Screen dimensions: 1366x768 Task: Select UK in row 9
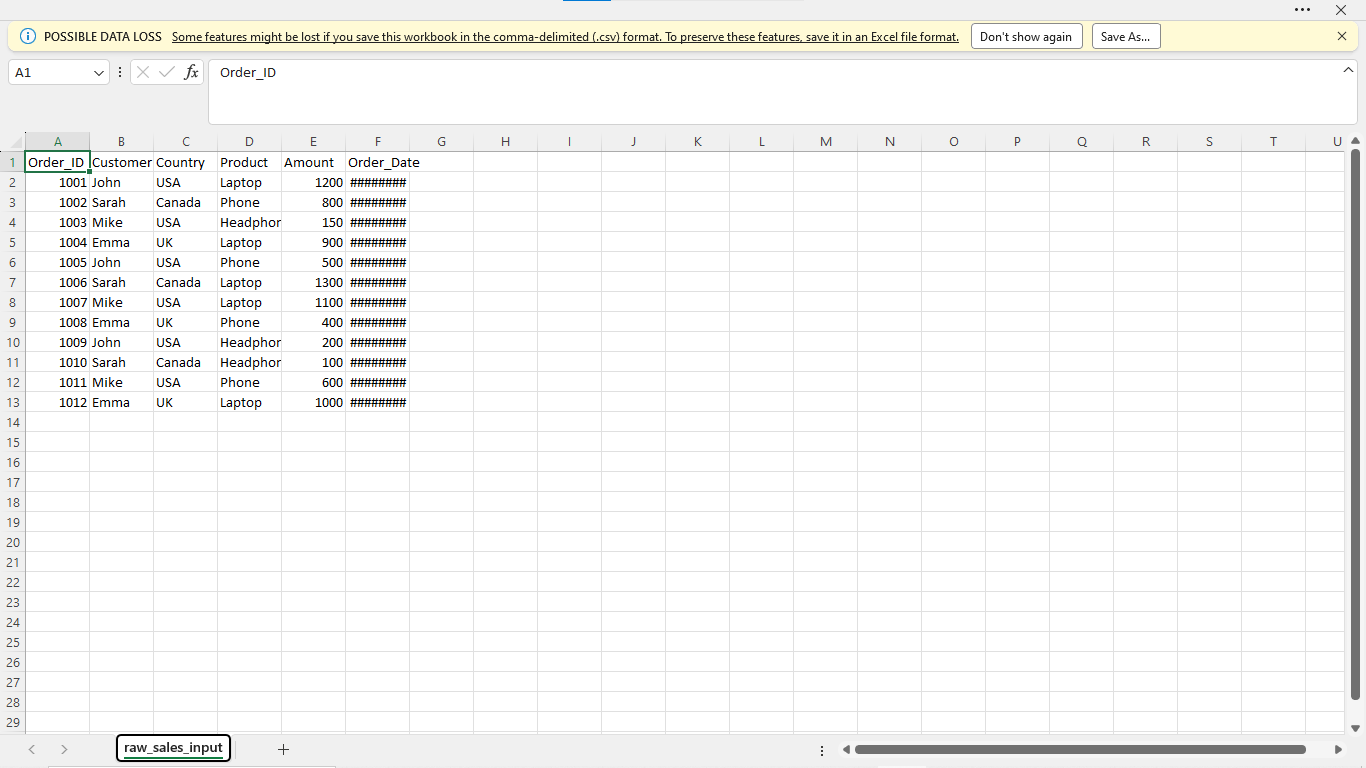(x=186, y=322)
